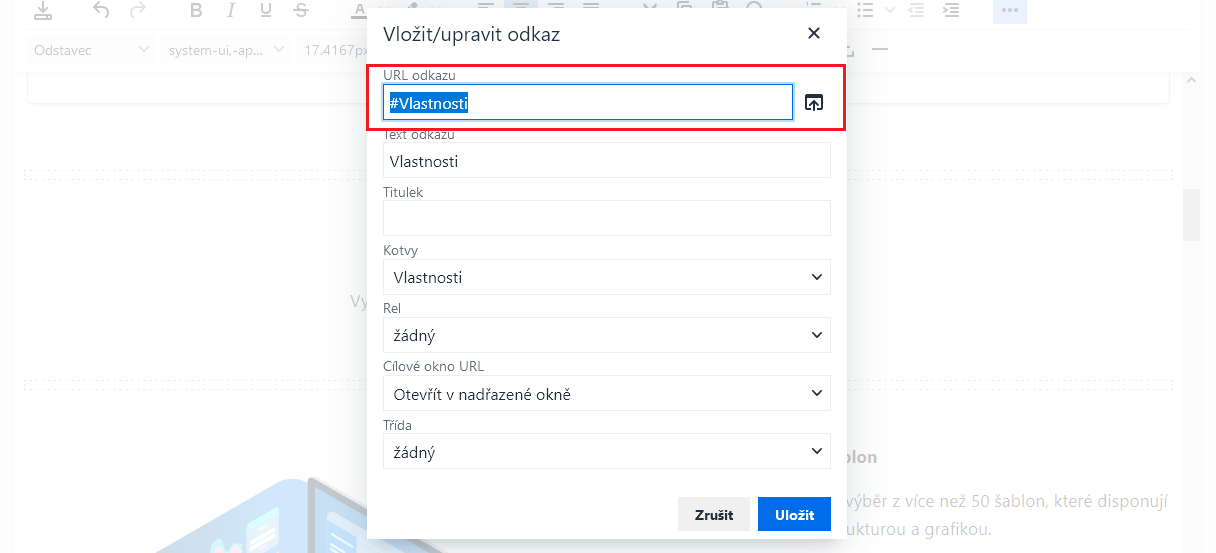Click the browse link icon beside URL field
Viewport: 1216px width, 553px height.
[x=814, y=102]
